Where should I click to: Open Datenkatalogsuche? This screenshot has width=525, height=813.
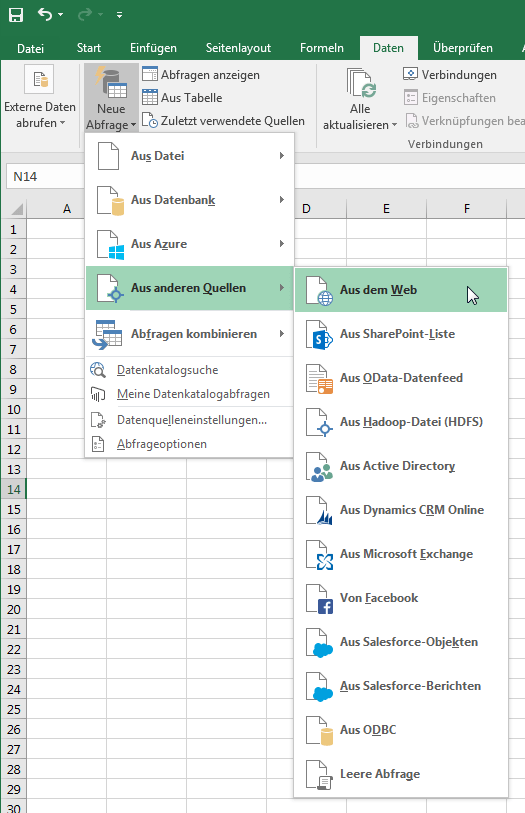(190, 370)
